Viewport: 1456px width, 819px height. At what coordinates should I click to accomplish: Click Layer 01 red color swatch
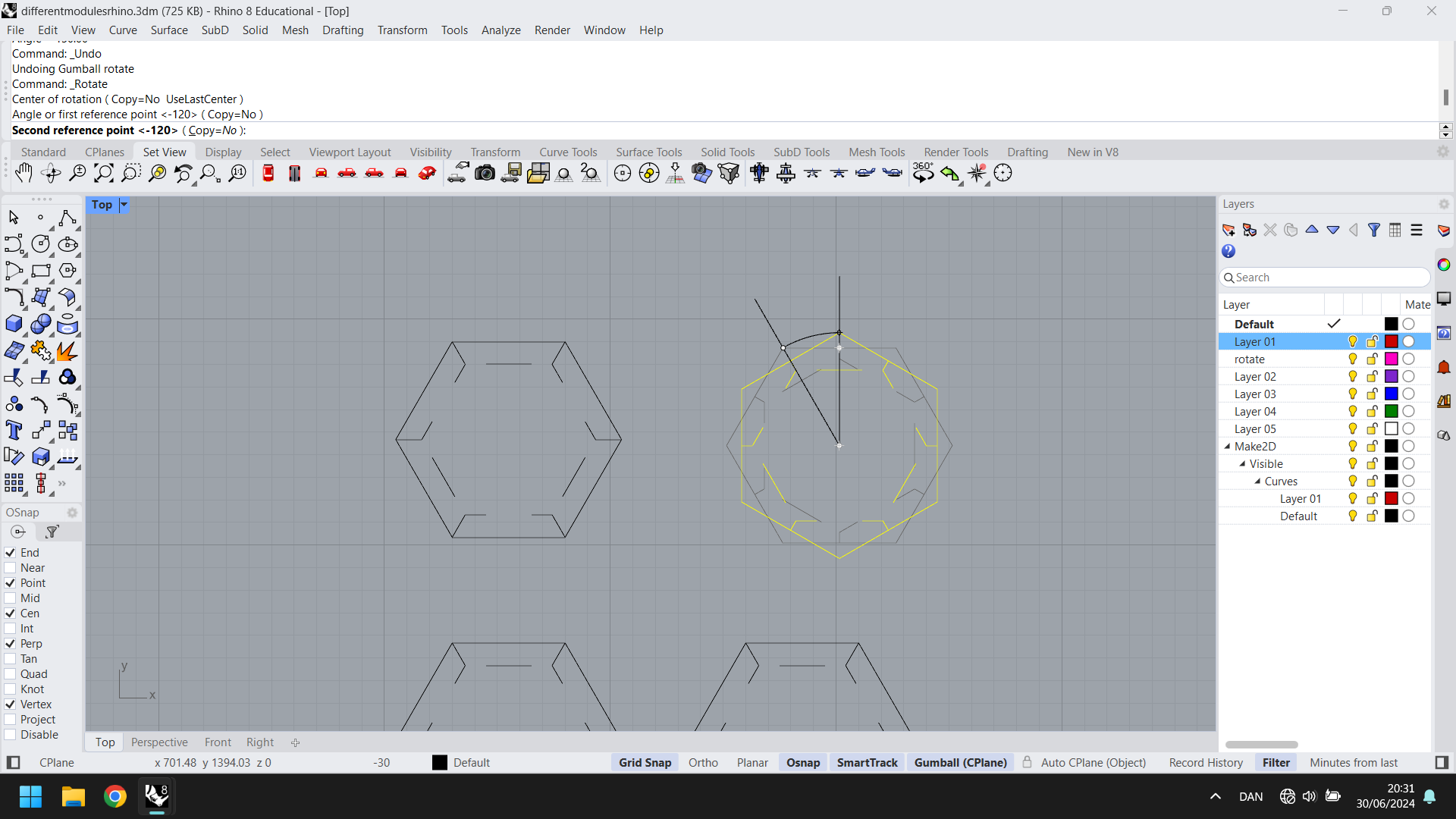coord(1391,341)
